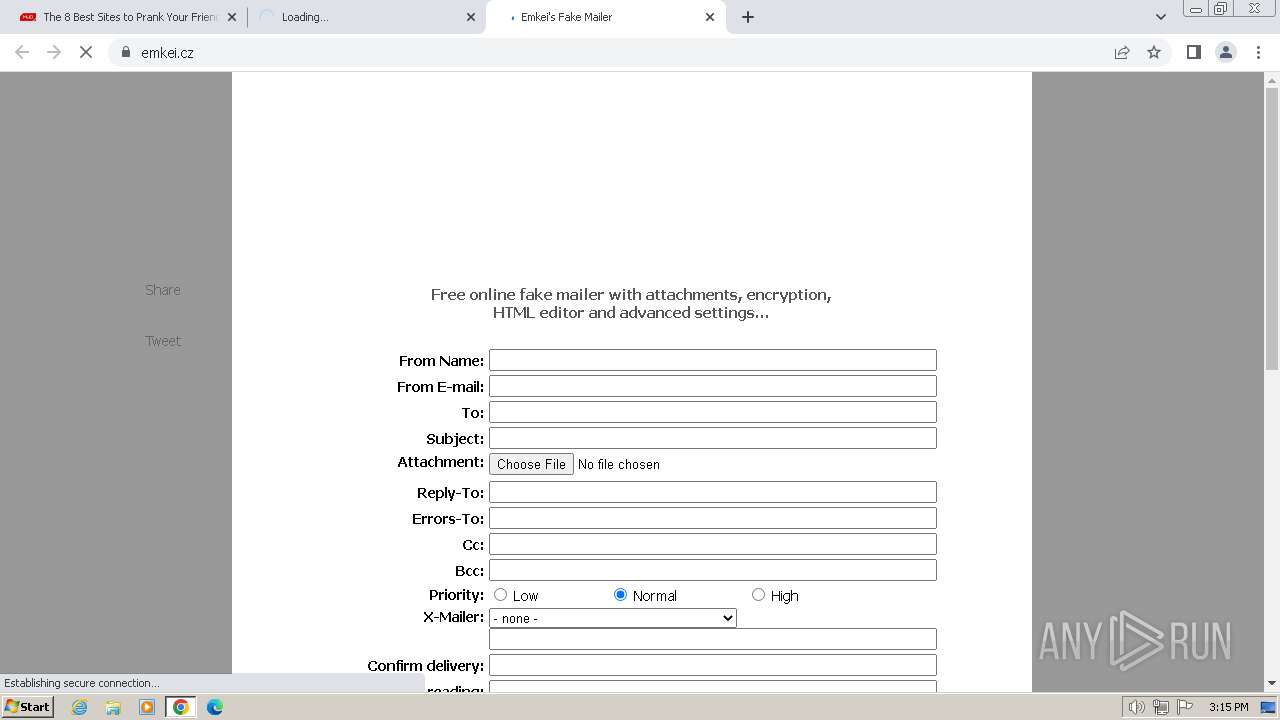The image size is (1280, 720).
Task: Open Chrome's three-dot menu
Action: click(1259, 52)
